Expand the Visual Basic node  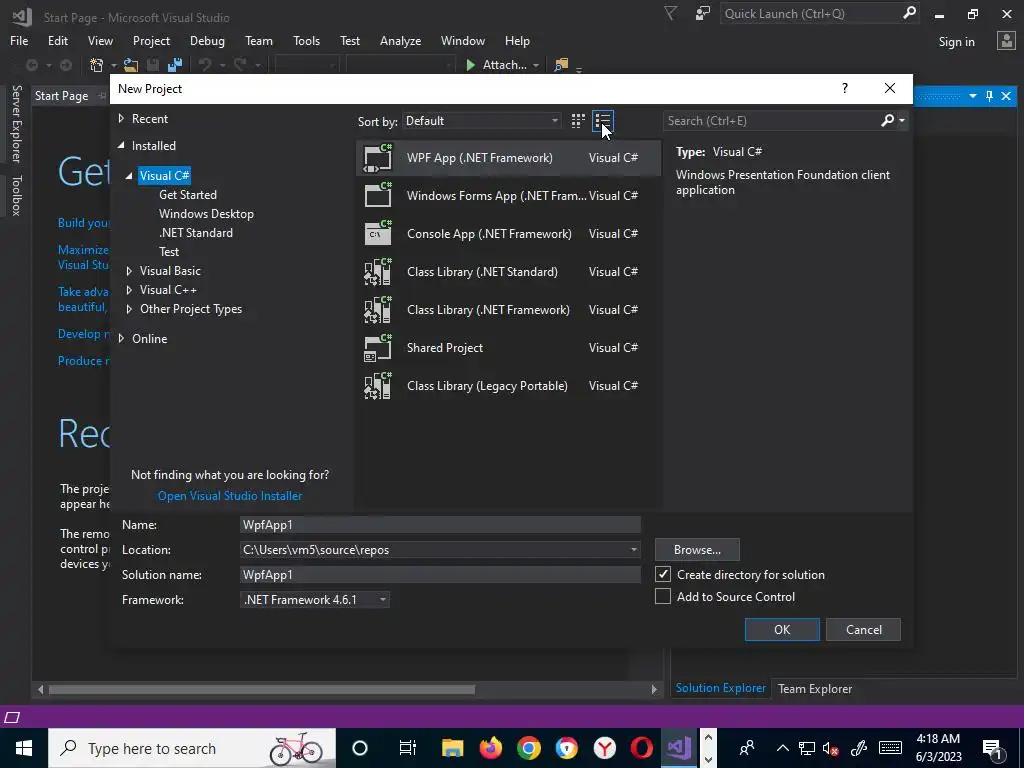tap(129, 271)
